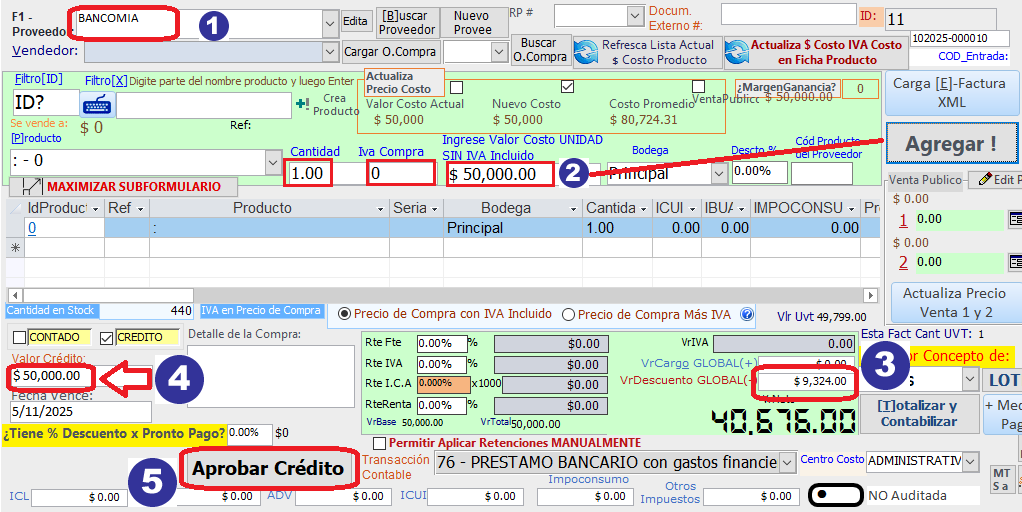
Task: Expand the Transacción Contable dropdown
Action: (x=787, y=462)
